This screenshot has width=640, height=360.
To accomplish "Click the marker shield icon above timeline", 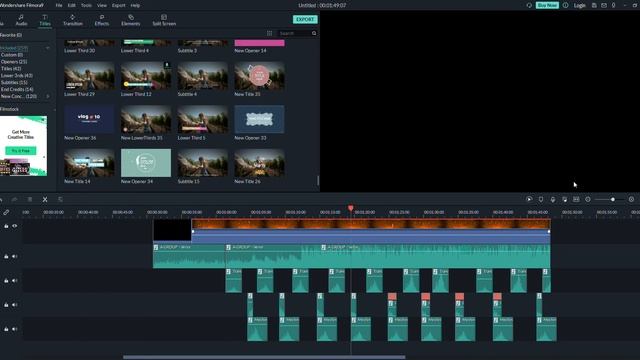I will 541,199.
